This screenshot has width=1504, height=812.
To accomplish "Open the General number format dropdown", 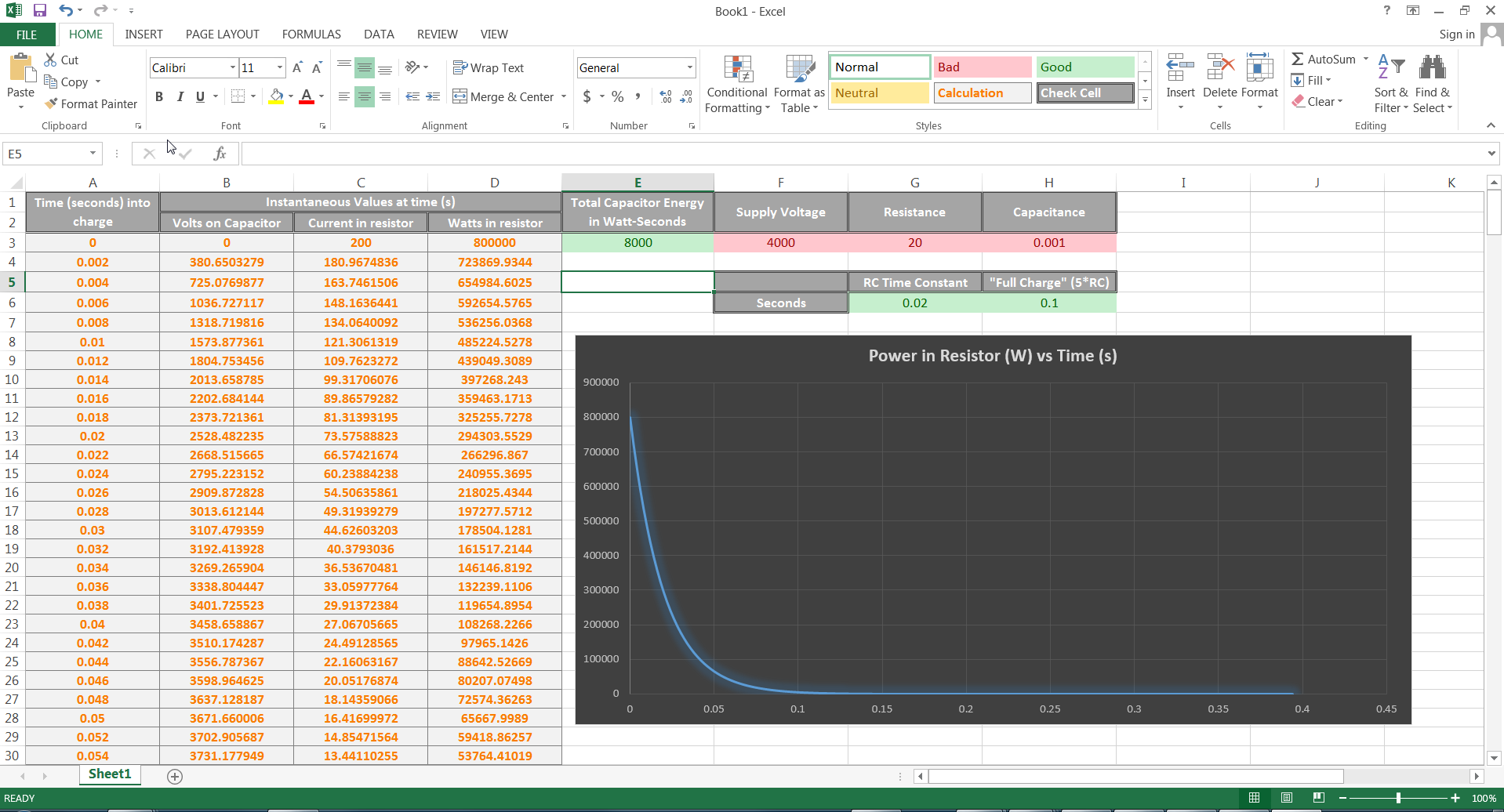I will [689, 68].
